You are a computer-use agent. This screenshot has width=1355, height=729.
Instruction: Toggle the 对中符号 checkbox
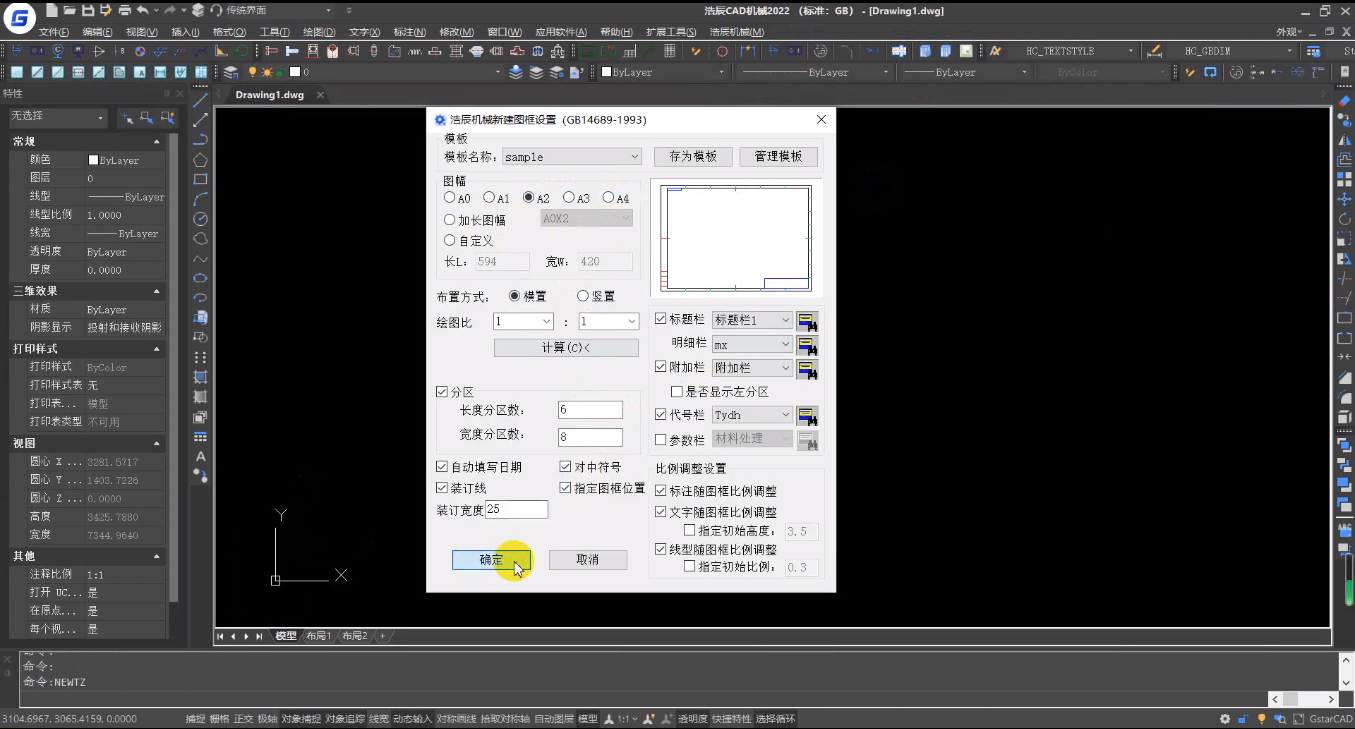[565, 467]
